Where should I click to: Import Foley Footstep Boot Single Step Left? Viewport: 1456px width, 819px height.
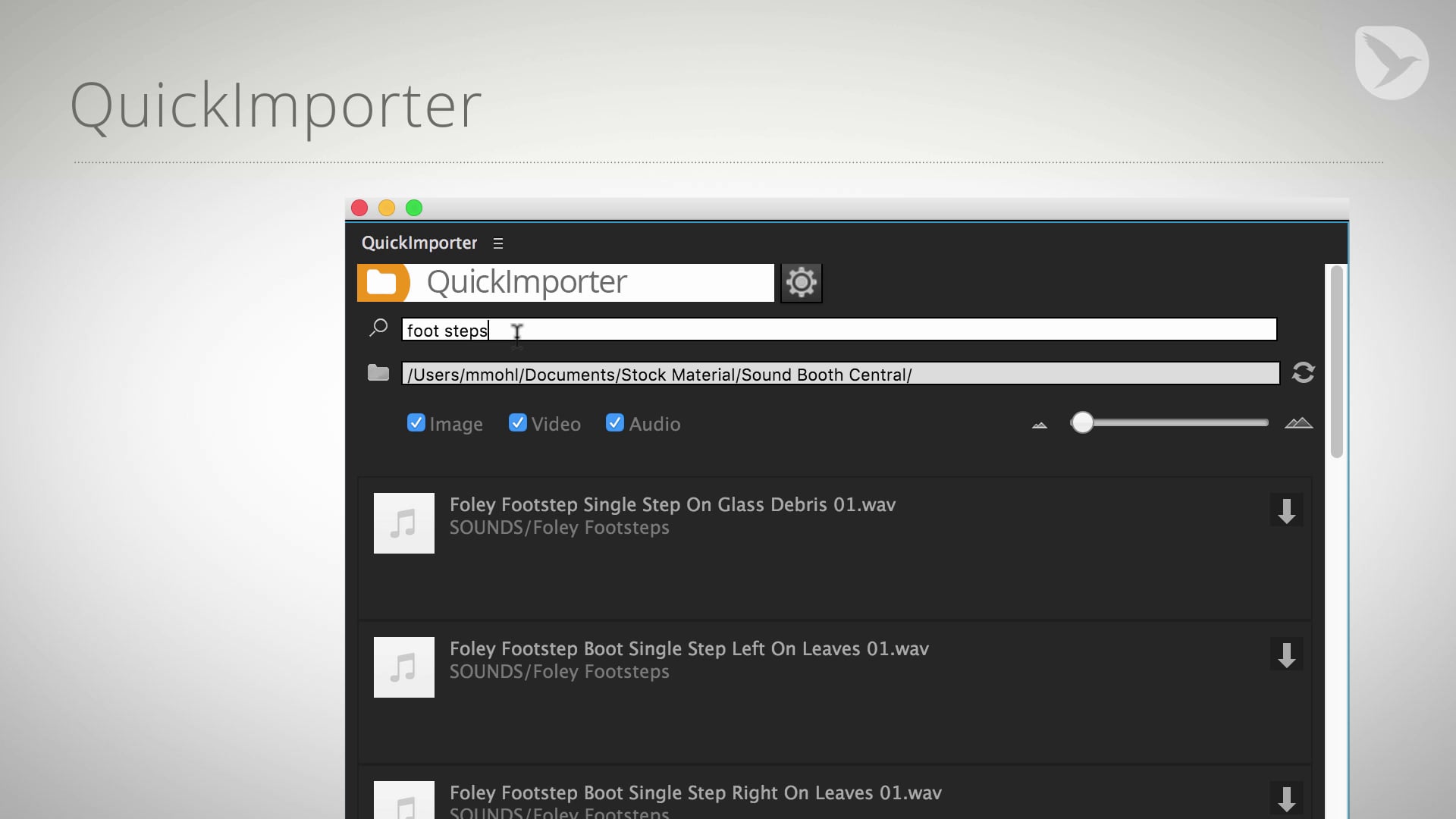(x=1286, y=654)
